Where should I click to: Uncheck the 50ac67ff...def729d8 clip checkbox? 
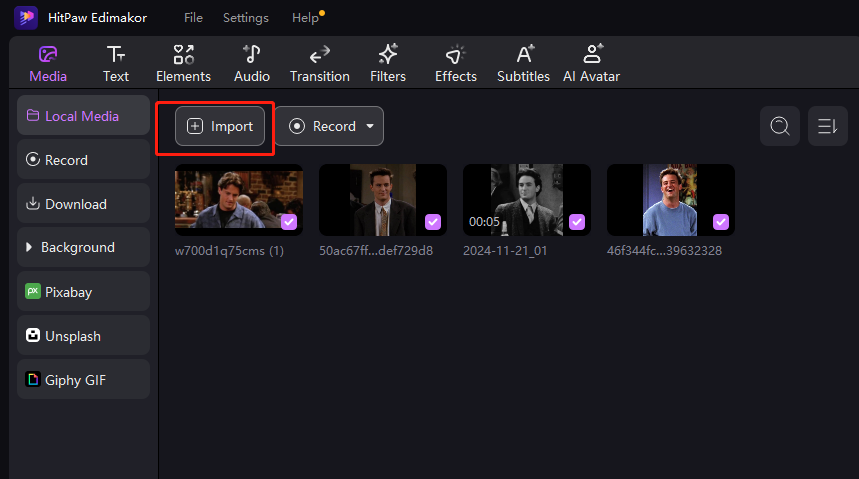[433, 222]
